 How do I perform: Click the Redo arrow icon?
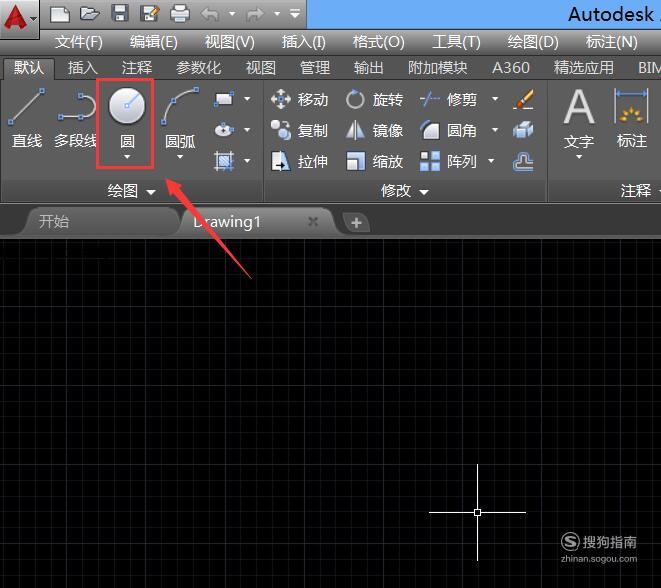tap(255, 14)
